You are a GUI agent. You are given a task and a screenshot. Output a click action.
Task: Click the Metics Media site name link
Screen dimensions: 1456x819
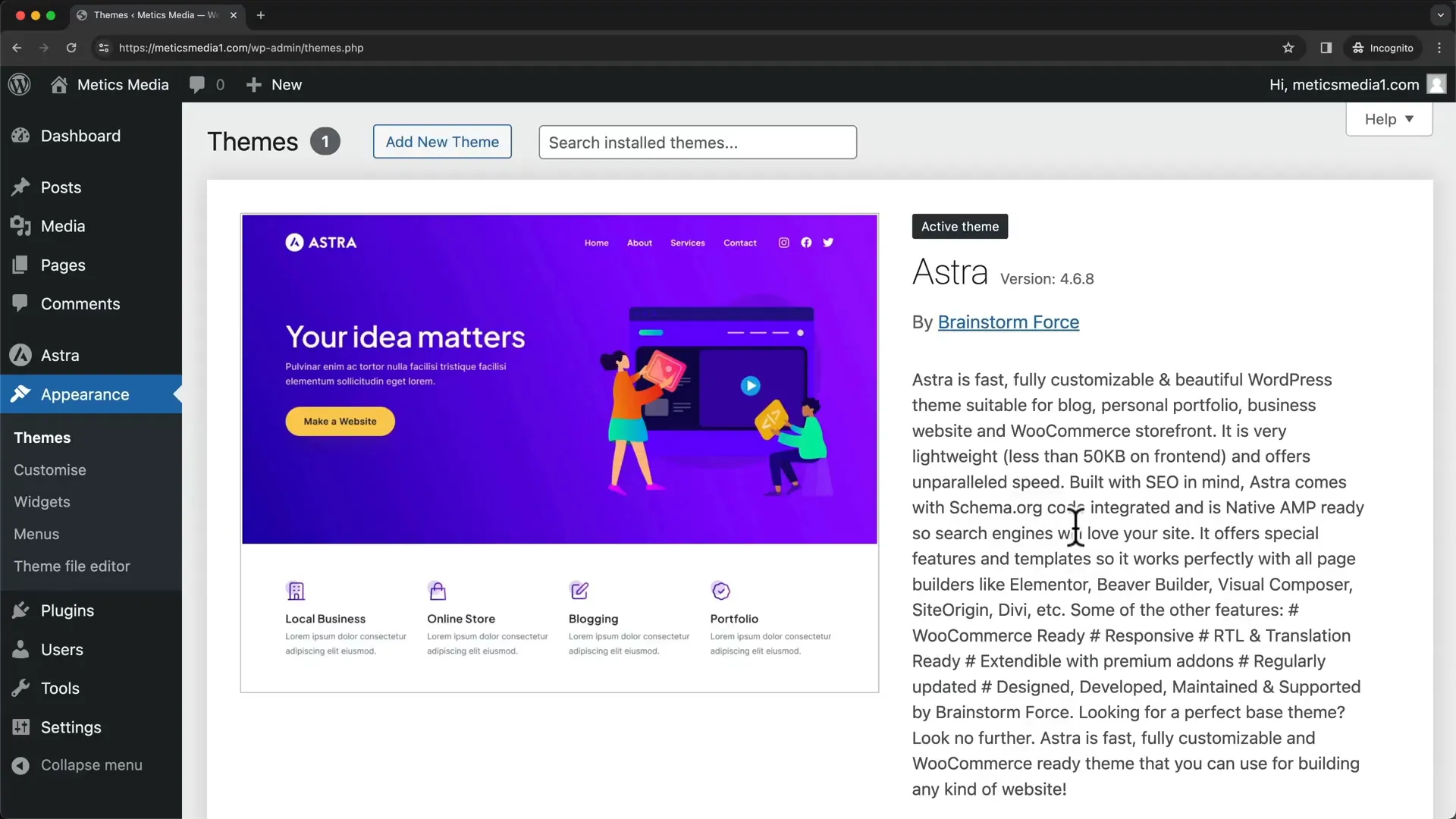123,84
